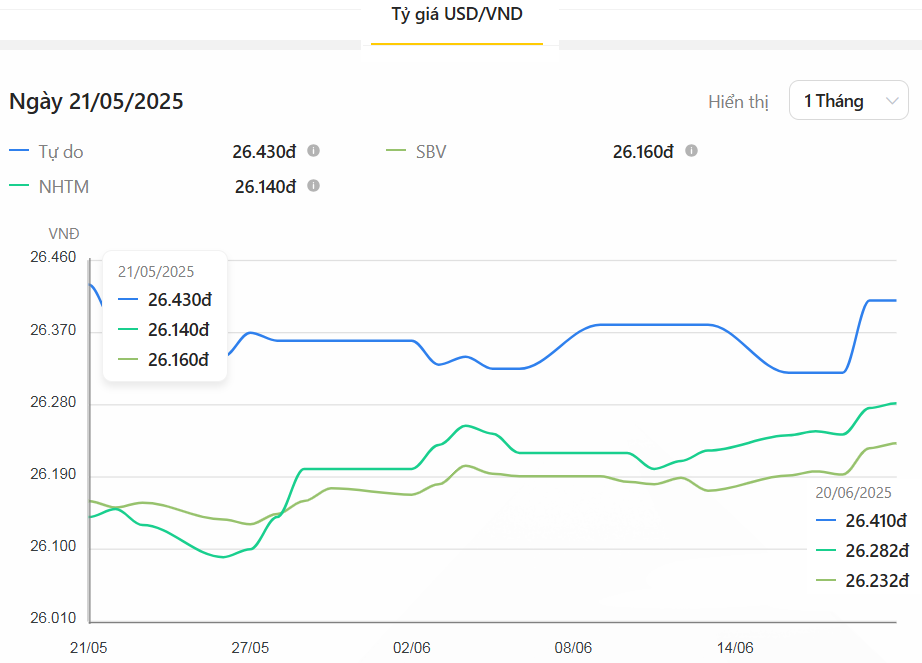
Task: Click the Ngày 21/05/2025 date heading
Action: [96, 101]
